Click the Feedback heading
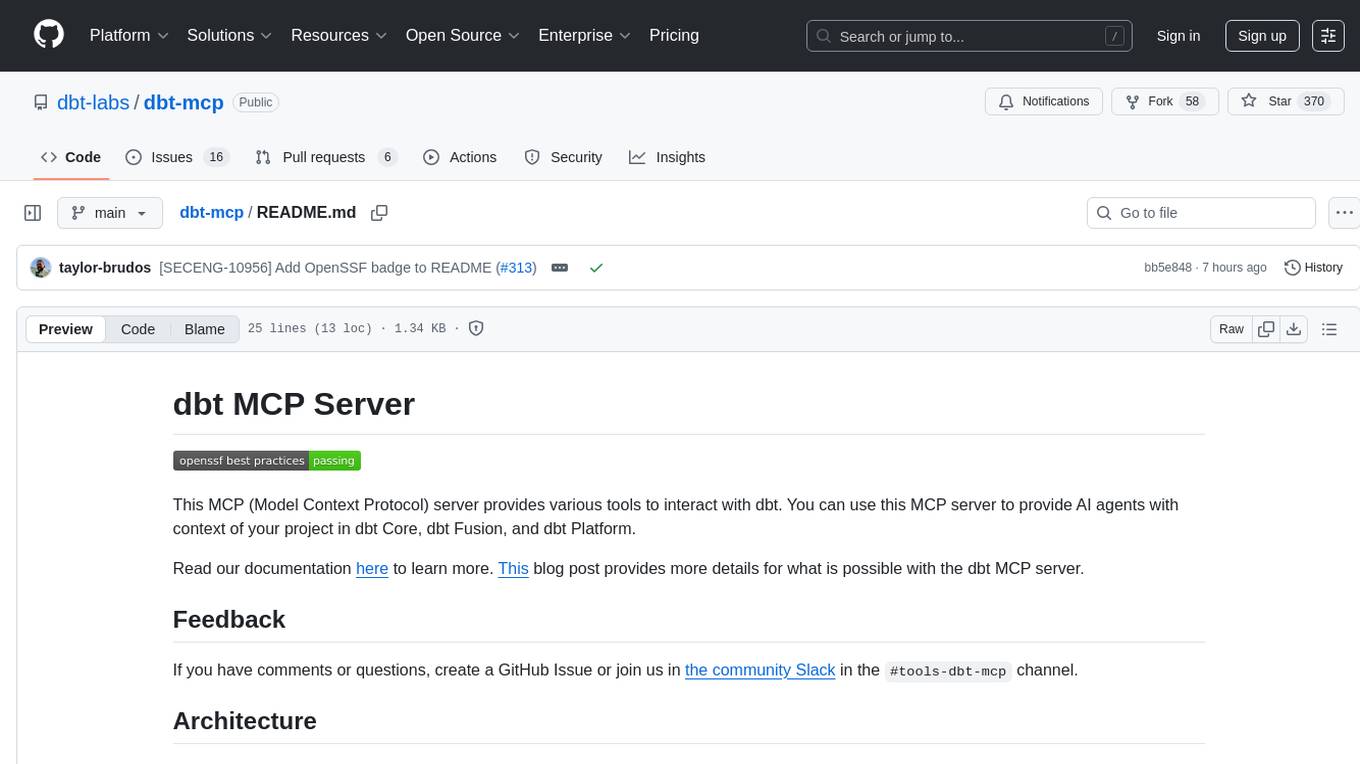Image resolution: width=1360 pixels, height=764 pixels. [229, 619]
